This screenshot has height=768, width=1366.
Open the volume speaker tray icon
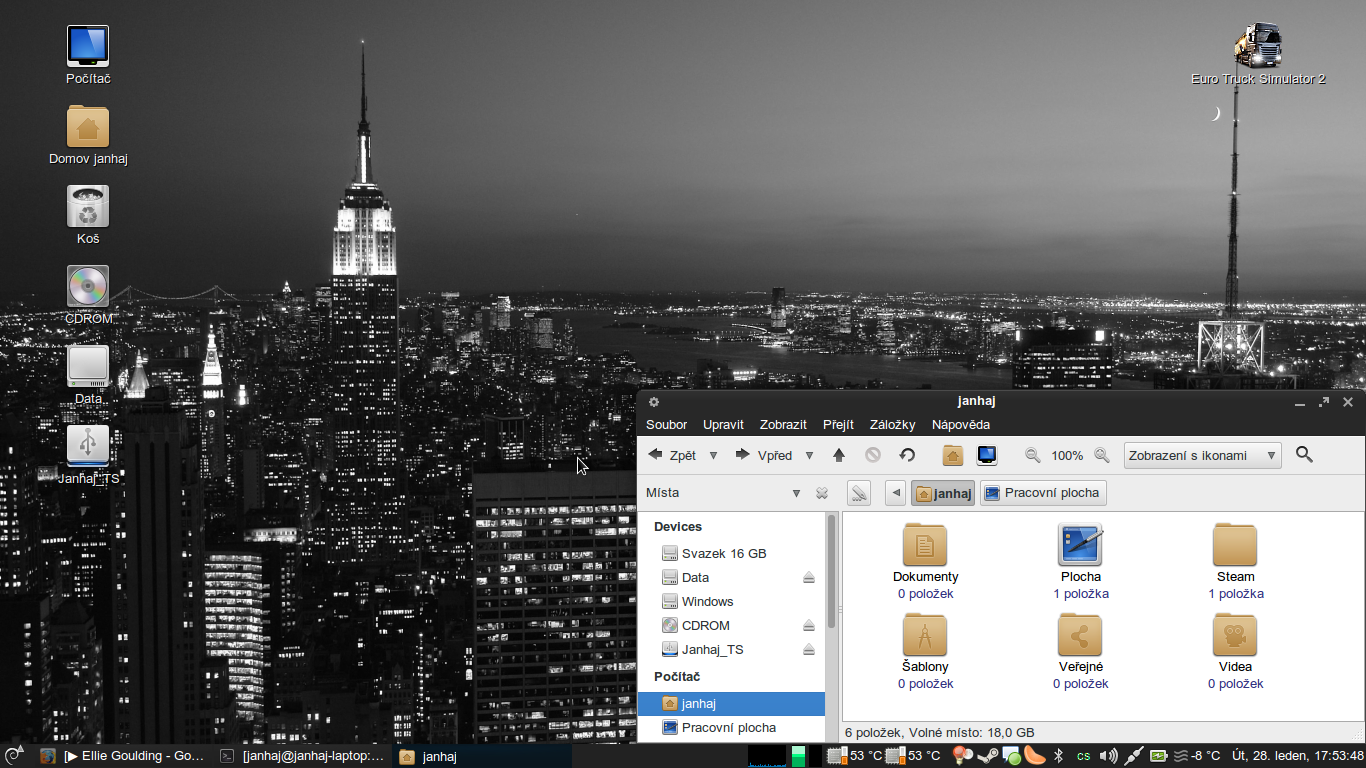(x=1108, y=756)
